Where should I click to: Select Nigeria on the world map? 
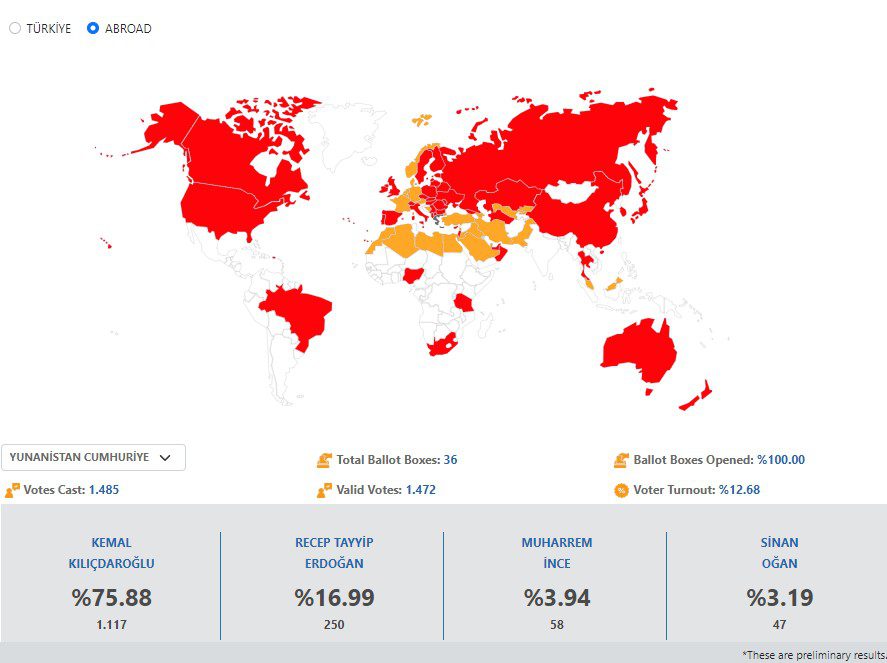[x=412, y=275]
